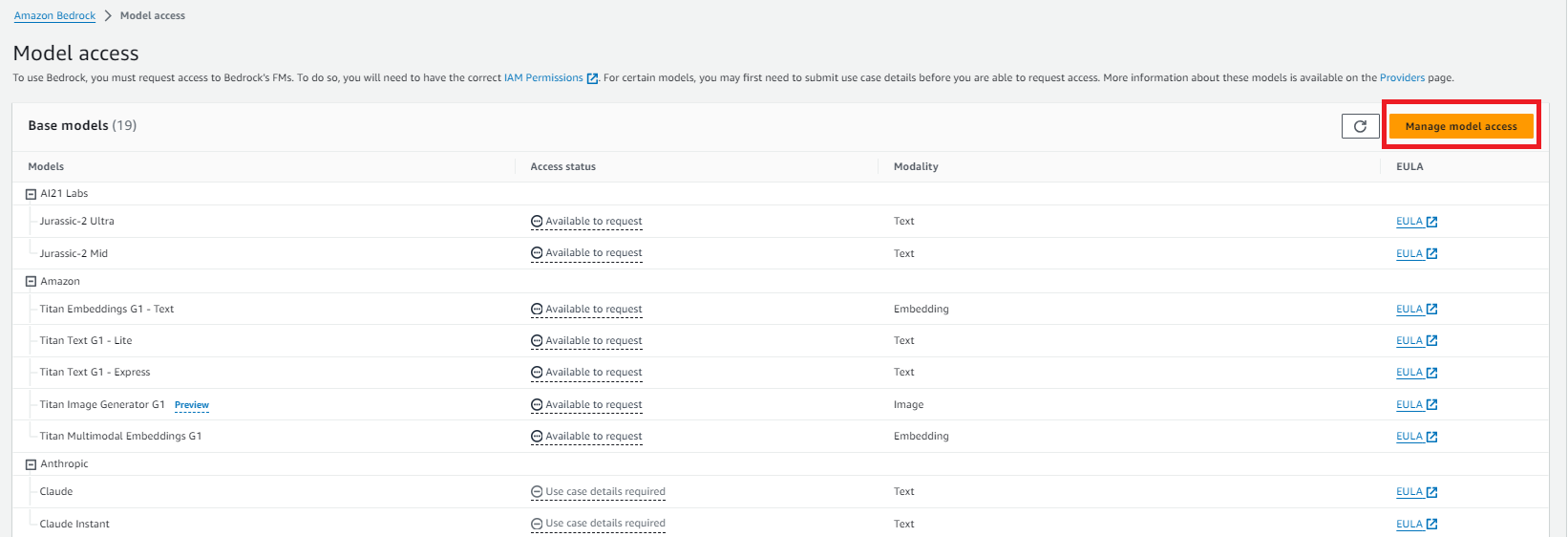
Task: Open EULA link for Claude Instant
Action: click(1416, 525)
